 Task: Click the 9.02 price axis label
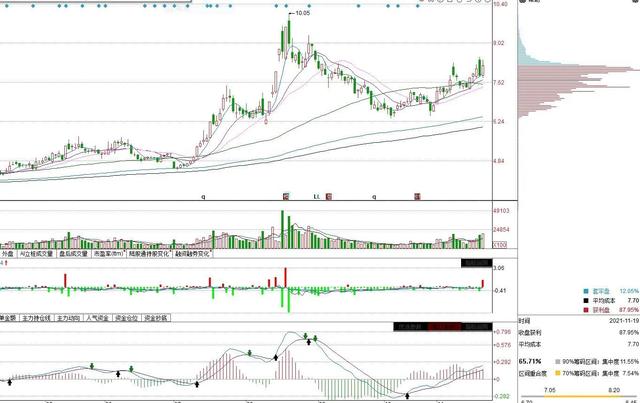tap(499, 43)
